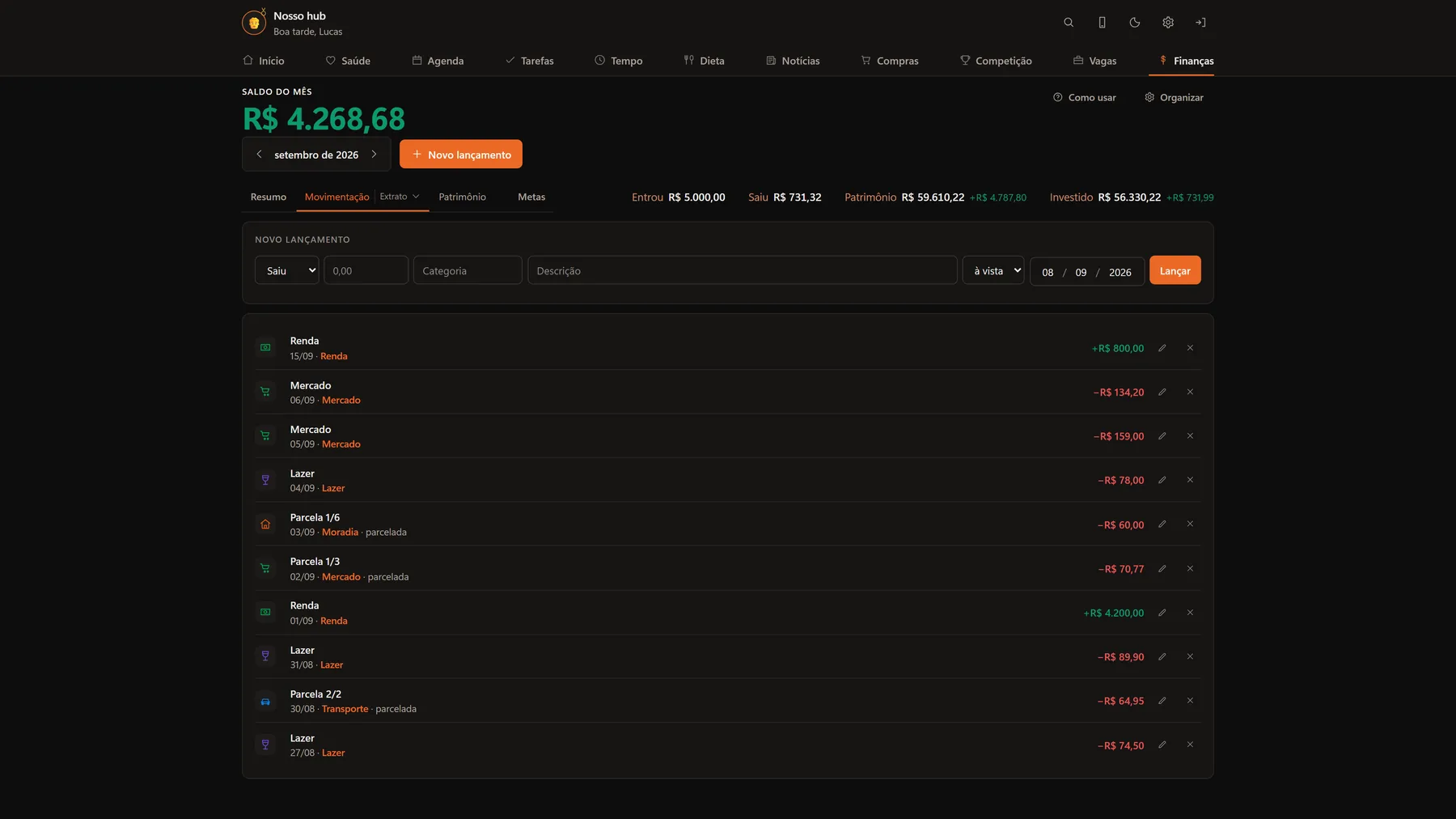The height and width of the screenshot is (819, 1456).
Task: Go to previous month arrow
Action: 259,154
